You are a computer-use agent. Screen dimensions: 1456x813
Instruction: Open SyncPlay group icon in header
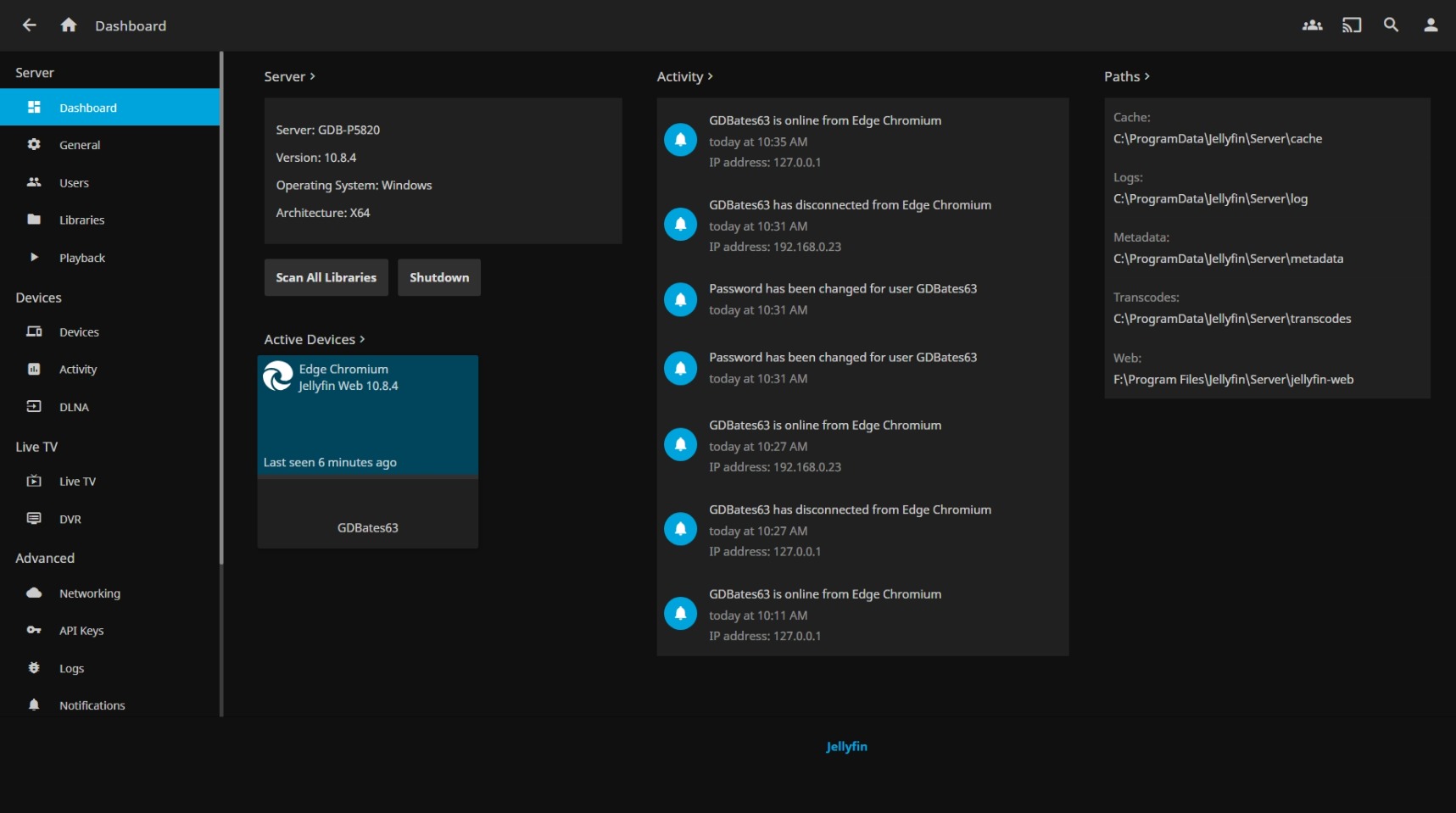point(1312,25)
